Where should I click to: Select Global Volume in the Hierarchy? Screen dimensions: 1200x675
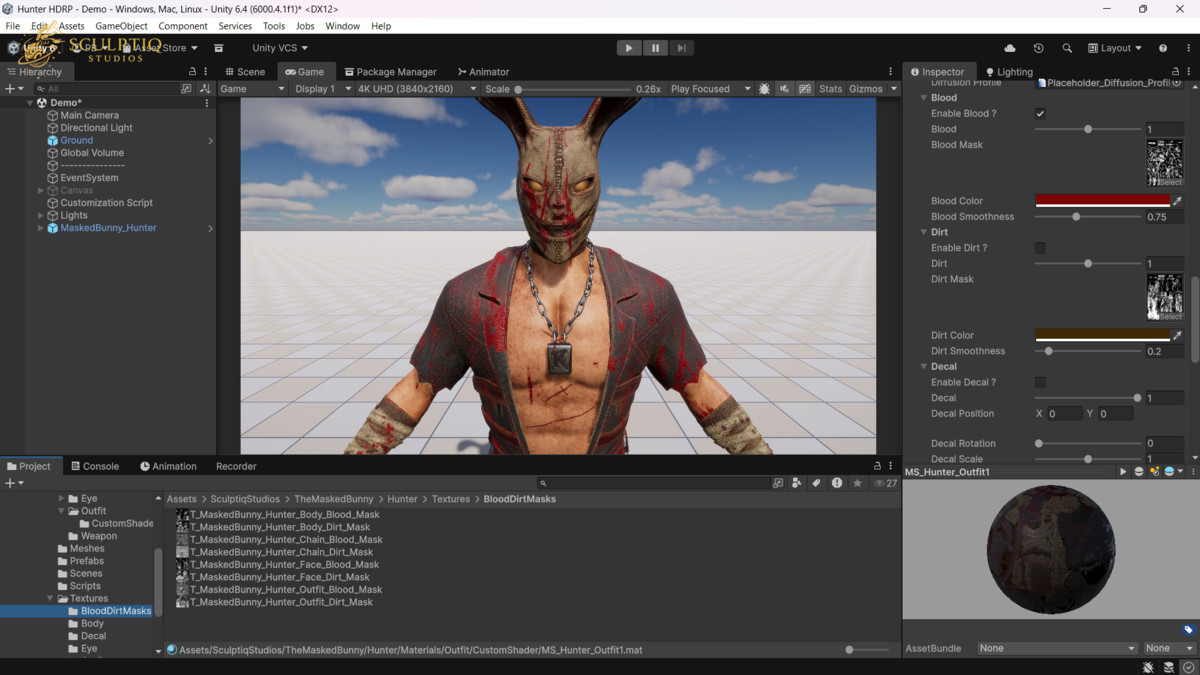(92, 153)
